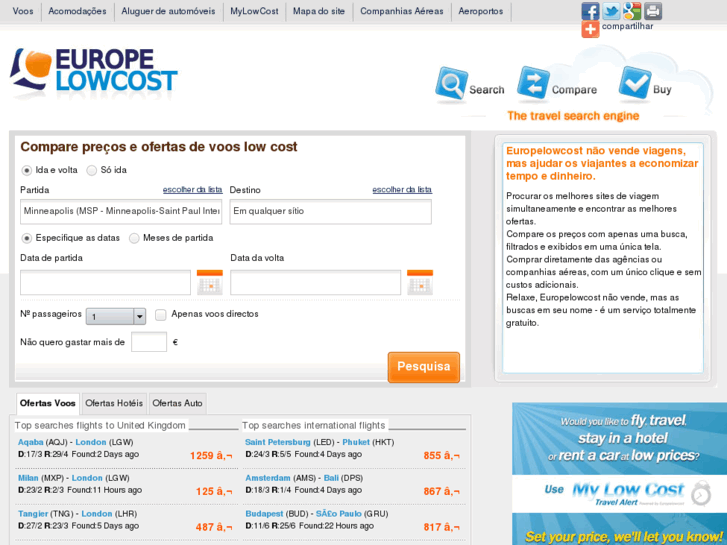Image resolution: width=727 pixels, height=545 pixels.
Task: Share page on Twitter icon
Action: tap(611, 11)
